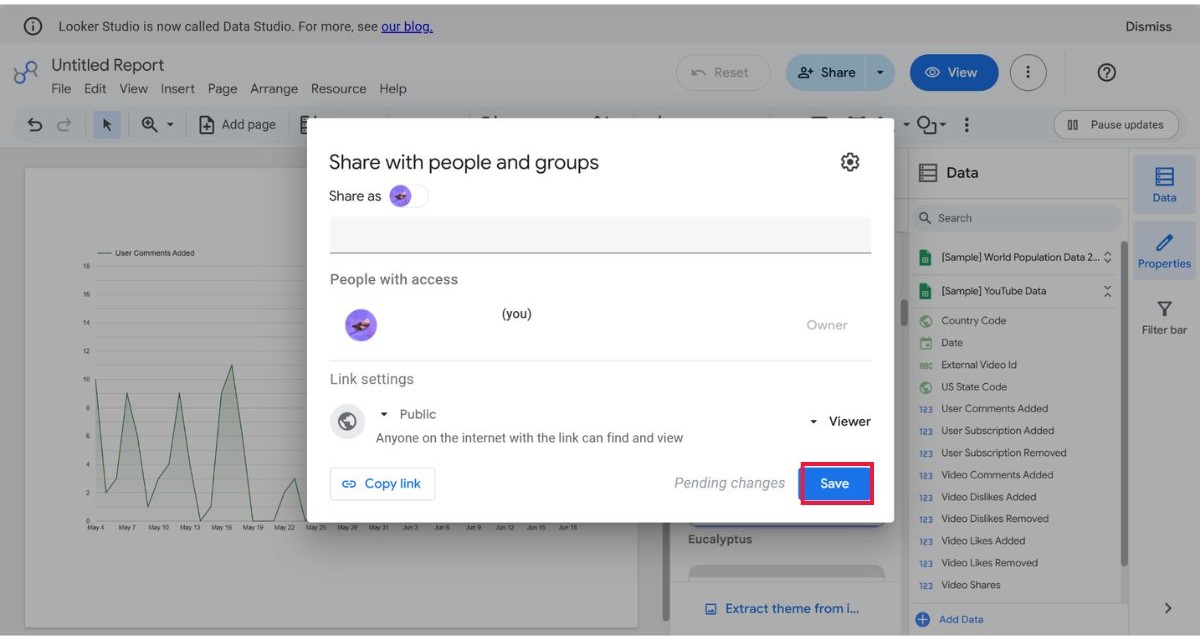Click the zoom magnifier tool
This screenshot has width=1200, height=642.
point(149,125)
